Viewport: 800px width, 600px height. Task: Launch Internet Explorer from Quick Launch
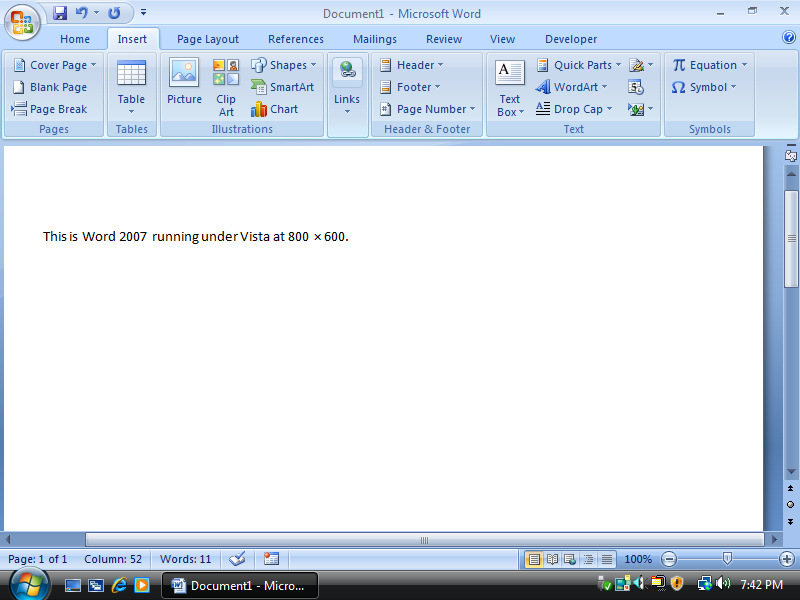(119, 585)
